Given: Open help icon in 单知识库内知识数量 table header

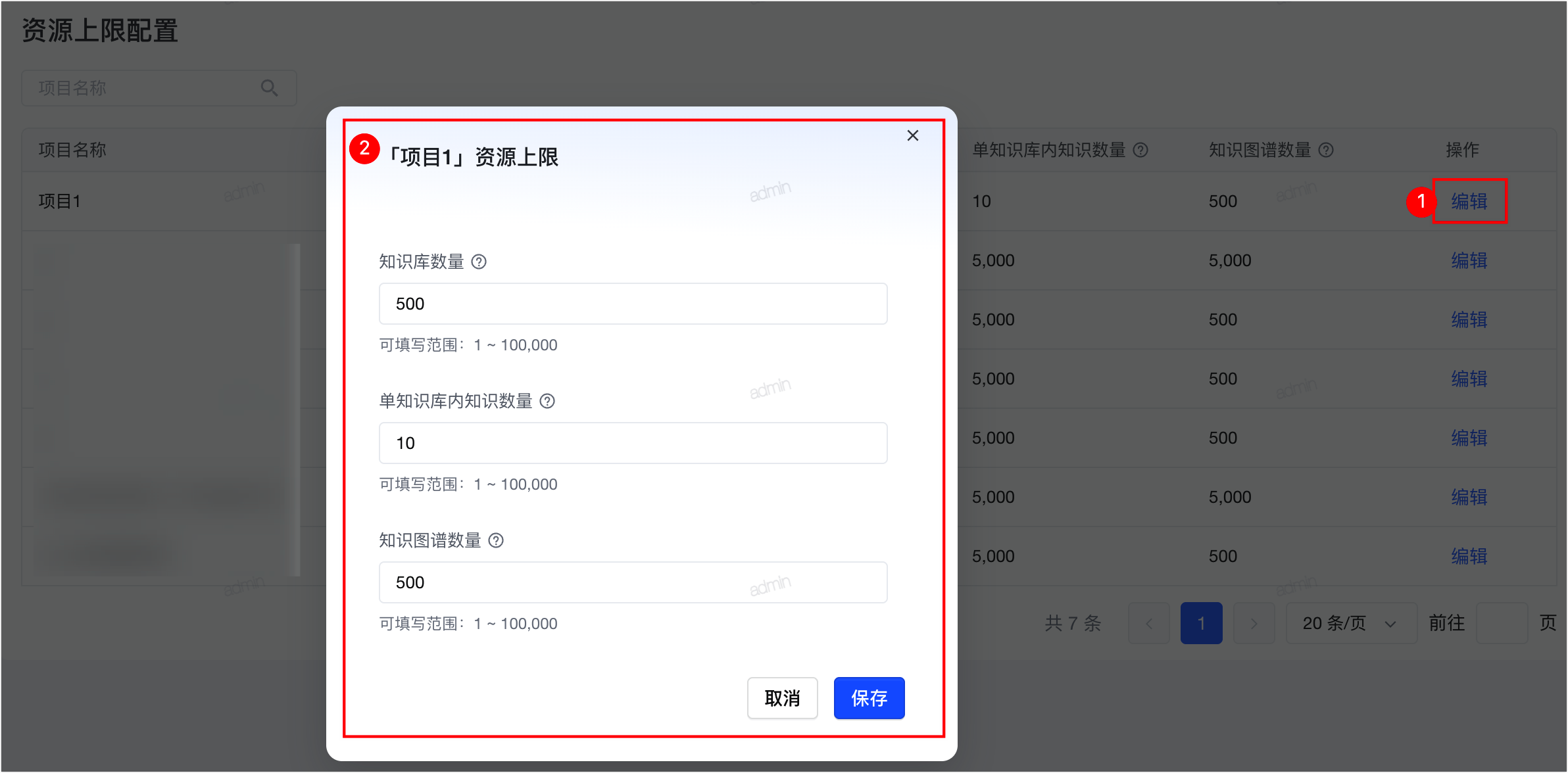Looking at the screenshot, I should click(x=1140, y=150).
